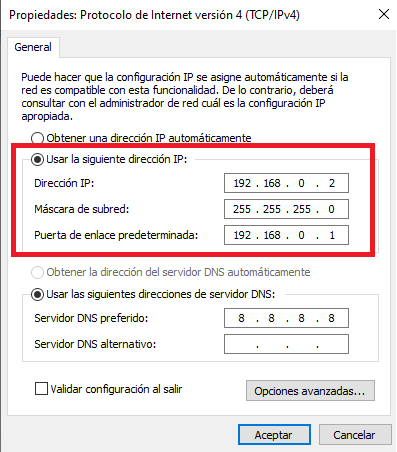Click second octet '168' of IP address
This screenshot has height=452, width=397.
[272, 183]
